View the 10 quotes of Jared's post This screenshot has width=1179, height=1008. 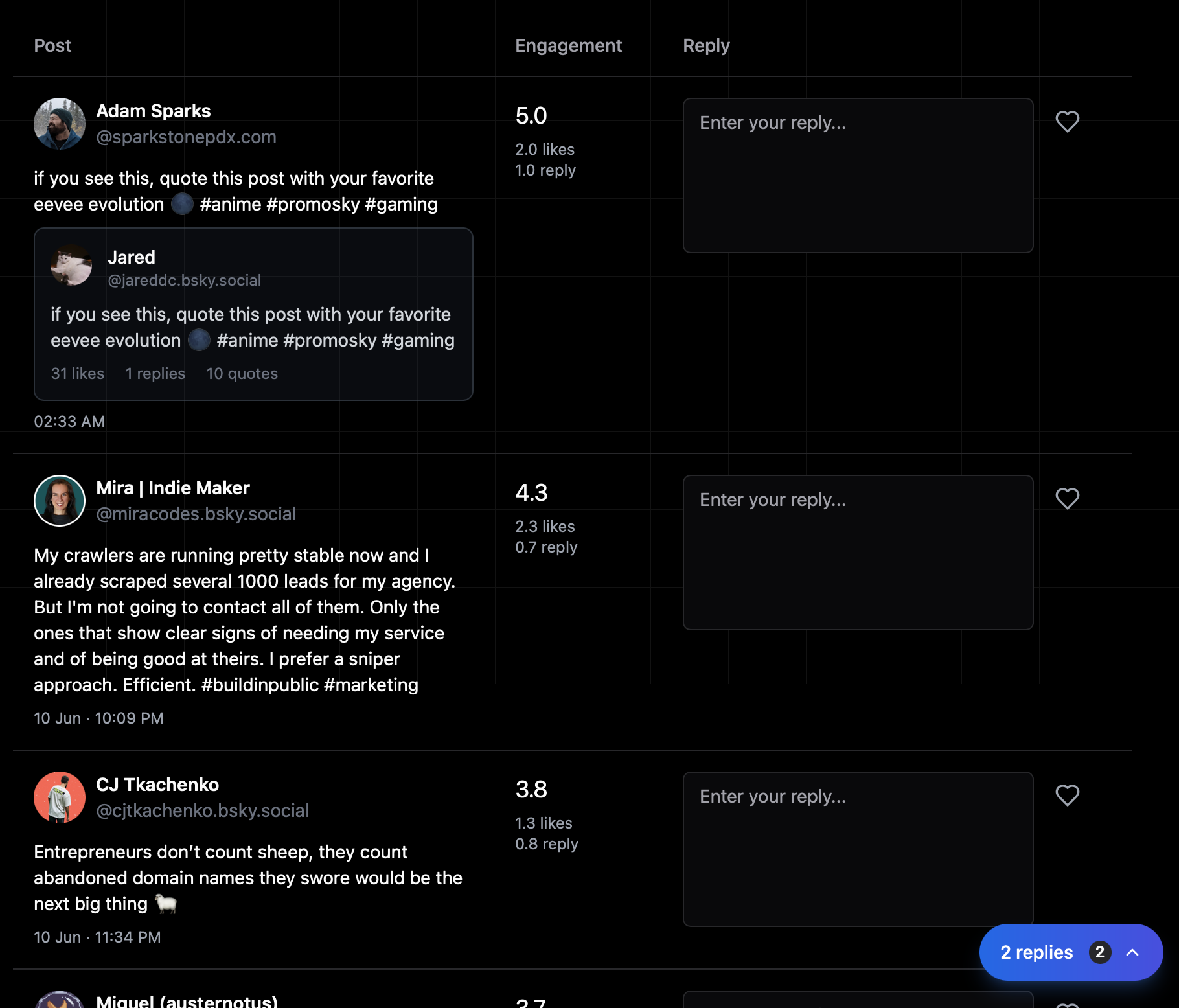pyautogui.click(x=242, y=374)
